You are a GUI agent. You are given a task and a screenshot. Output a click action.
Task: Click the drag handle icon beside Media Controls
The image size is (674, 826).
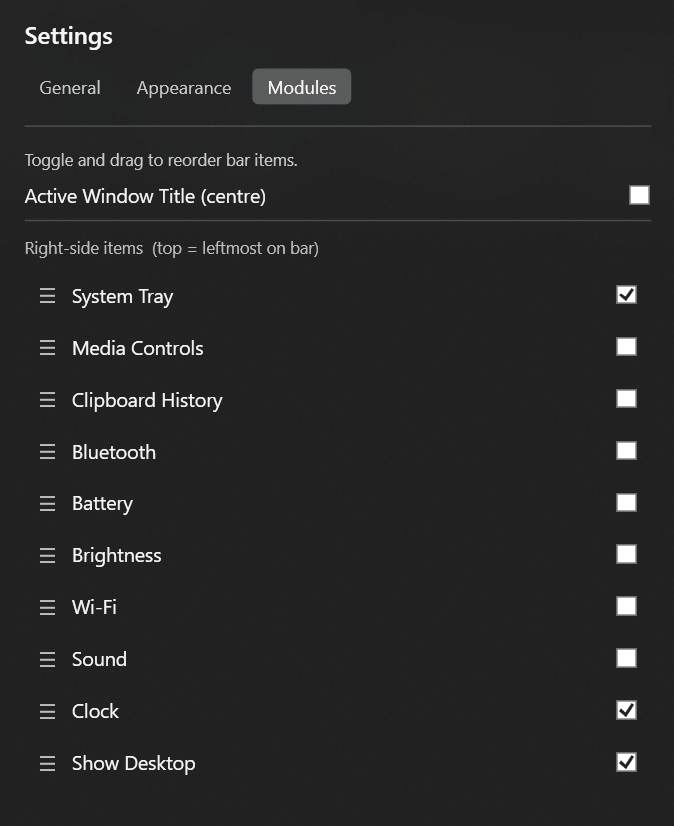47,348
